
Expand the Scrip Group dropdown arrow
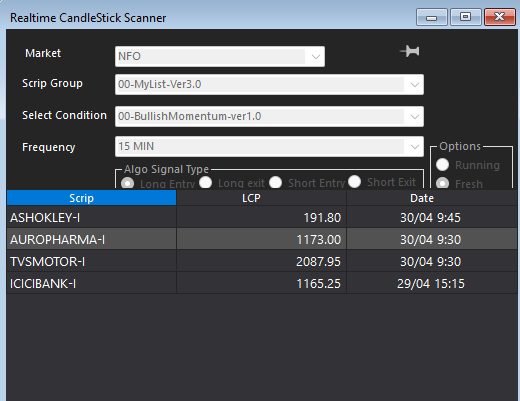415,85
